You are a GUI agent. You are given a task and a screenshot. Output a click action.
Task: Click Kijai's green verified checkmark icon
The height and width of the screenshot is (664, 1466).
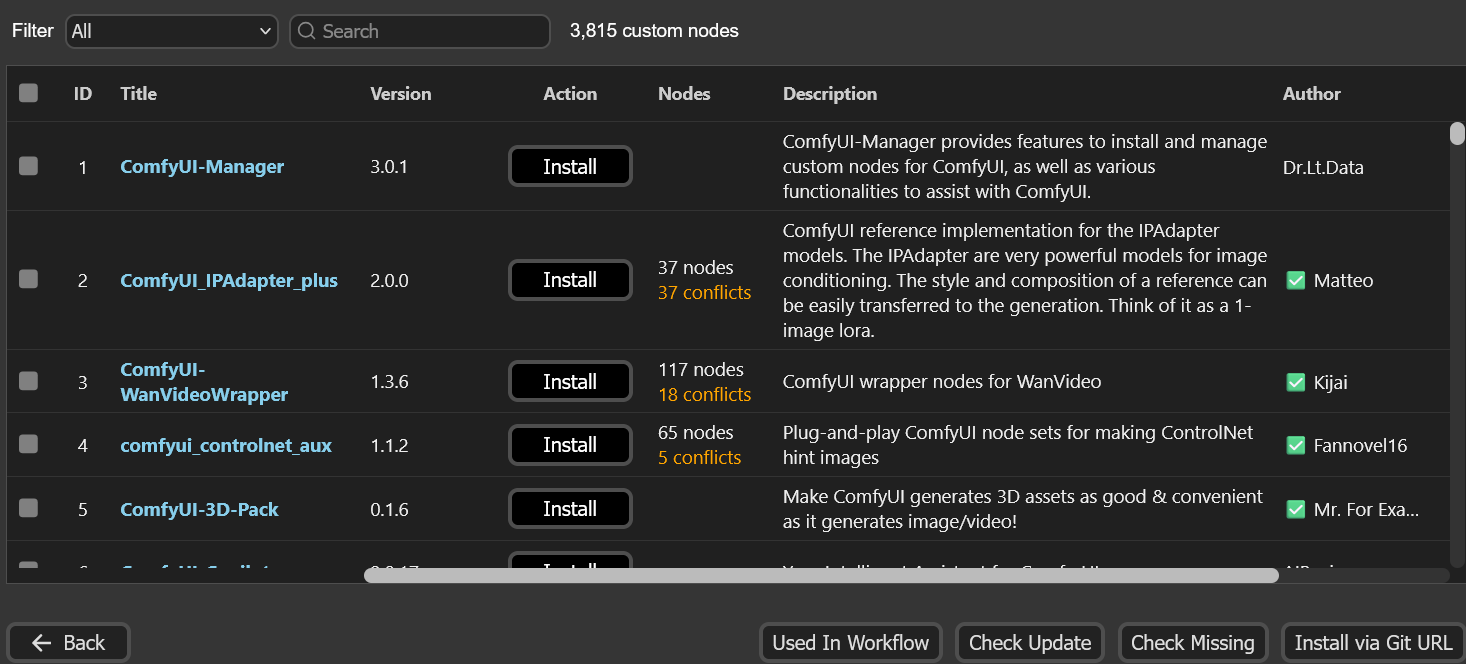click(x=1295, y=382)
